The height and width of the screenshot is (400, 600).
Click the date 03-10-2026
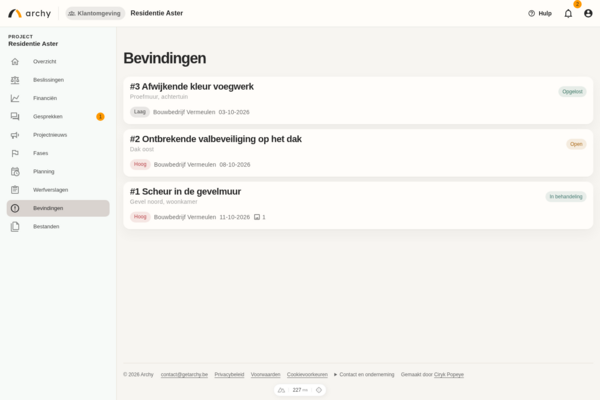point(234,112)
